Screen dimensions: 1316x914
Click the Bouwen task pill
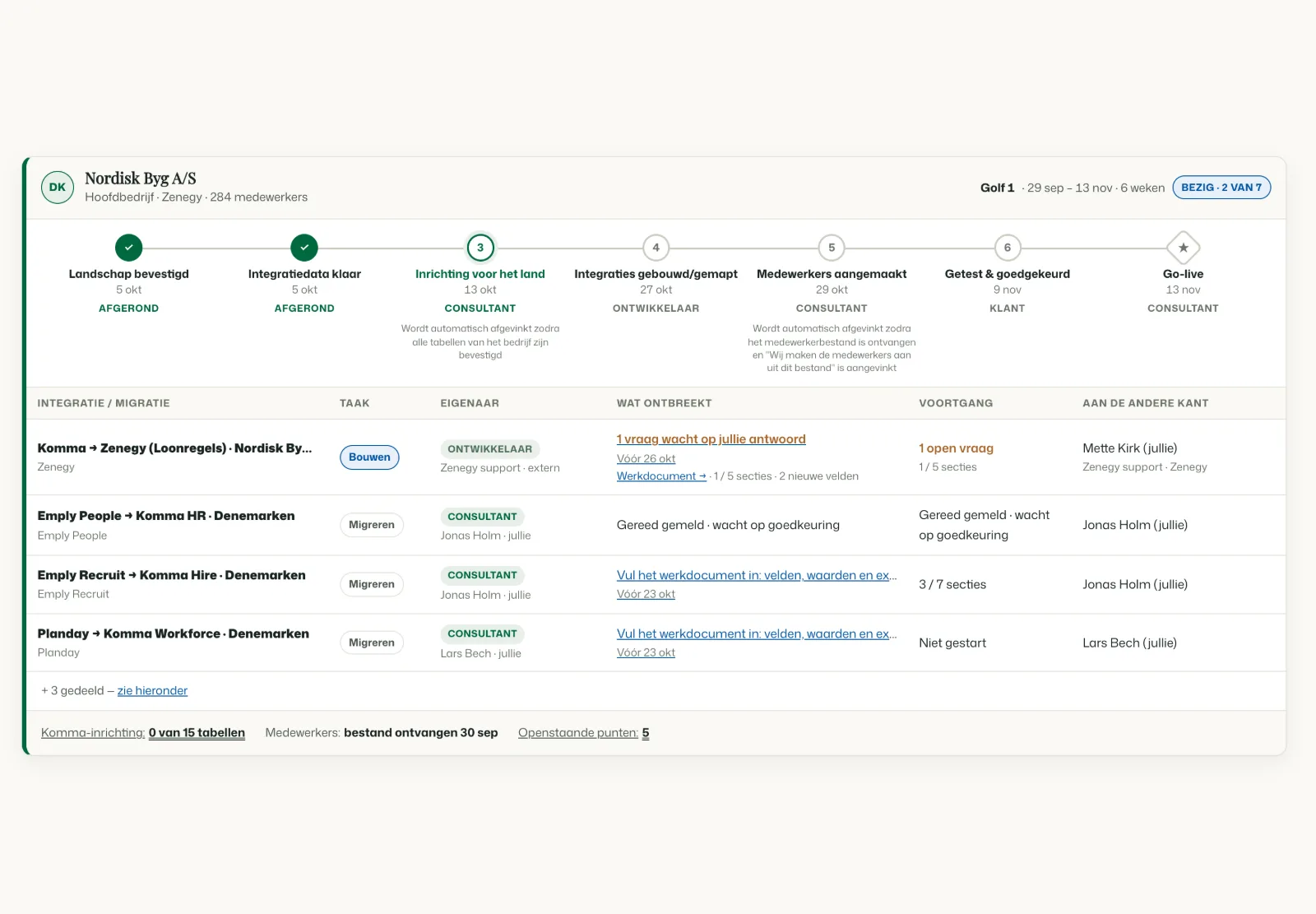(x=369, y=457)
